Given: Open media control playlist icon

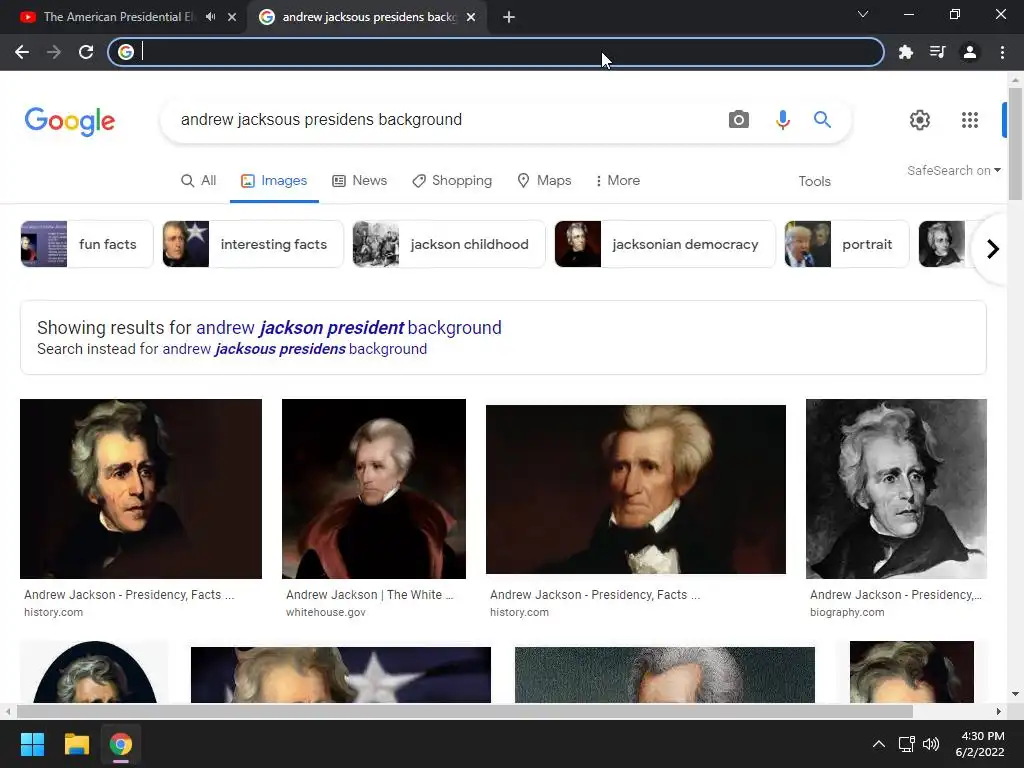Looking at the screenshot, I should click(937, 52).
